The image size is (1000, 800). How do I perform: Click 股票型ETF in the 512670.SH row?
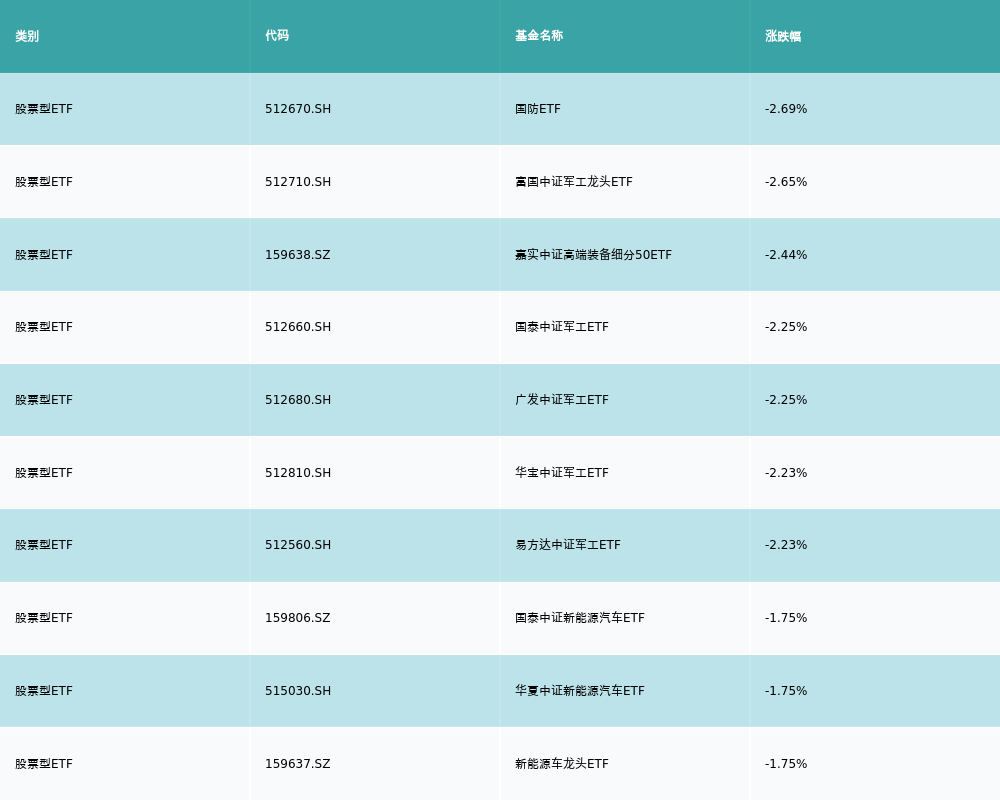[44, 109]
